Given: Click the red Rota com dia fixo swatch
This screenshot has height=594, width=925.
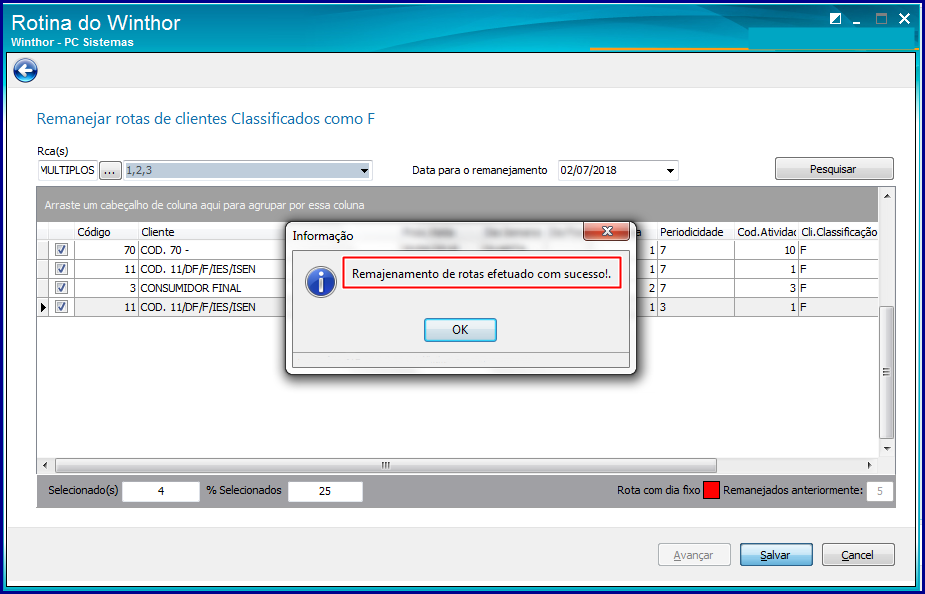Looking at the screenshot, I should pyautogui.click(x=711, y=490).
